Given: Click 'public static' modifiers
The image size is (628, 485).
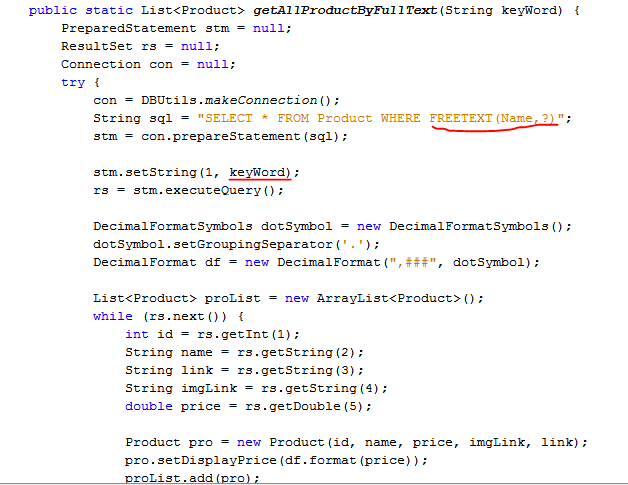Looking at the screenshot, I should (x=81, y=10).
